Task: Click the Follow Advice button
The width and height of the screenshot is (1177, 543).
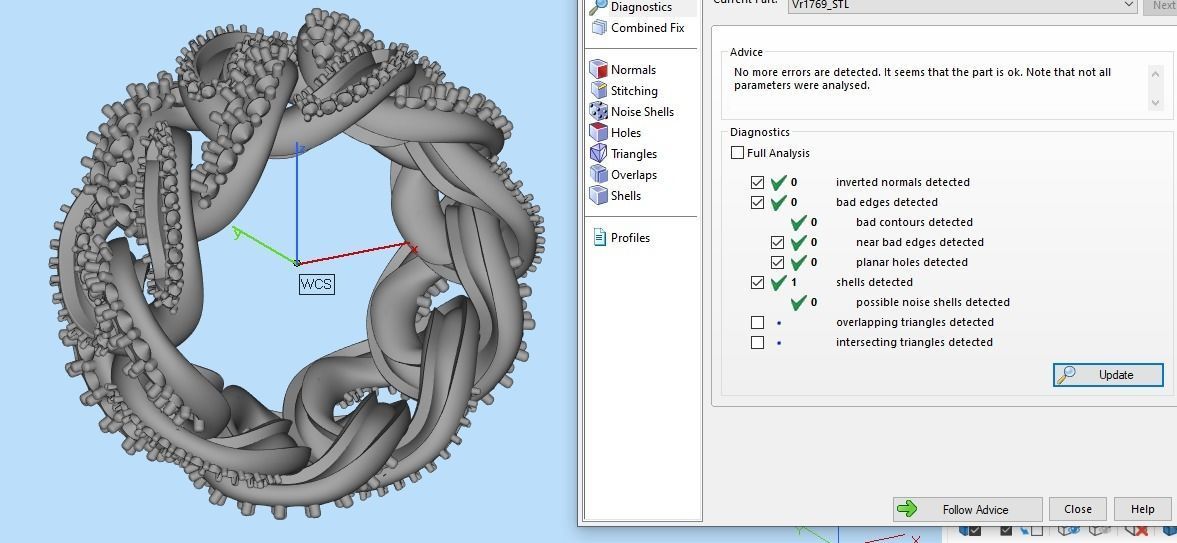Action: [968, 509]
